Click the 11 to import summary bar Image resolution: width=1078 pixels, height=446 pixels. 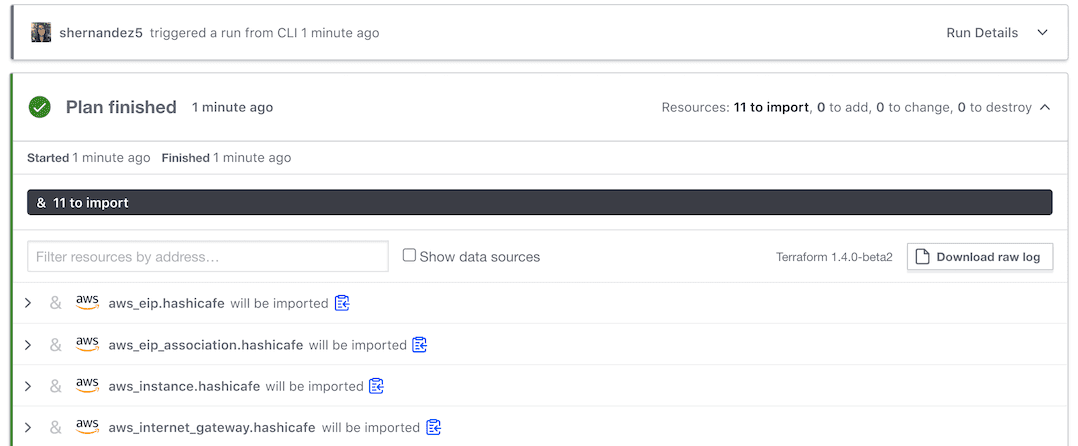point(539,202)
